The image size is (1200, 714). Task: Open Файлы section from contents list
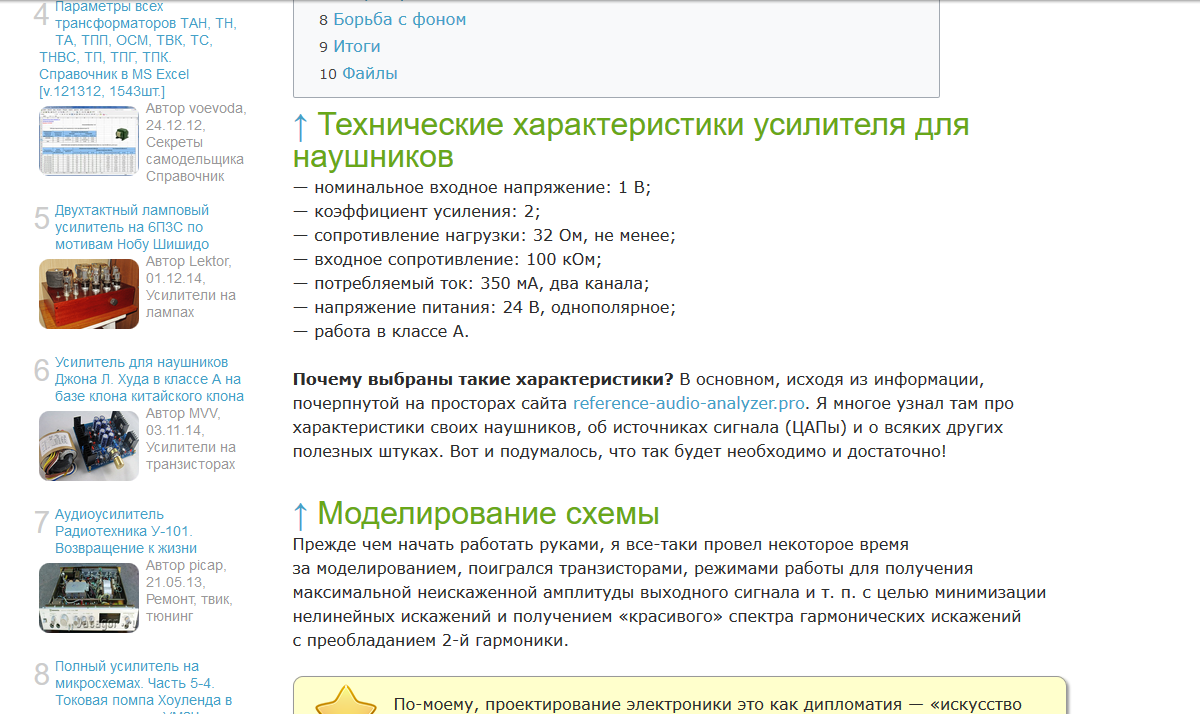click(369, 73)
